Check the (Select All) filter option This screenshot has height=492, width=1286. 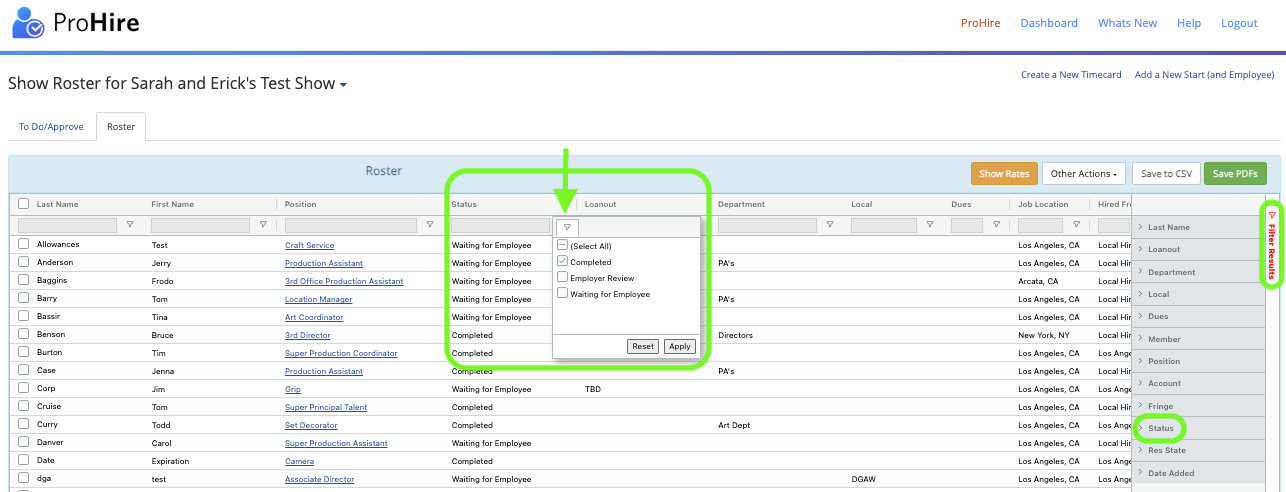(x=563, y=246)
